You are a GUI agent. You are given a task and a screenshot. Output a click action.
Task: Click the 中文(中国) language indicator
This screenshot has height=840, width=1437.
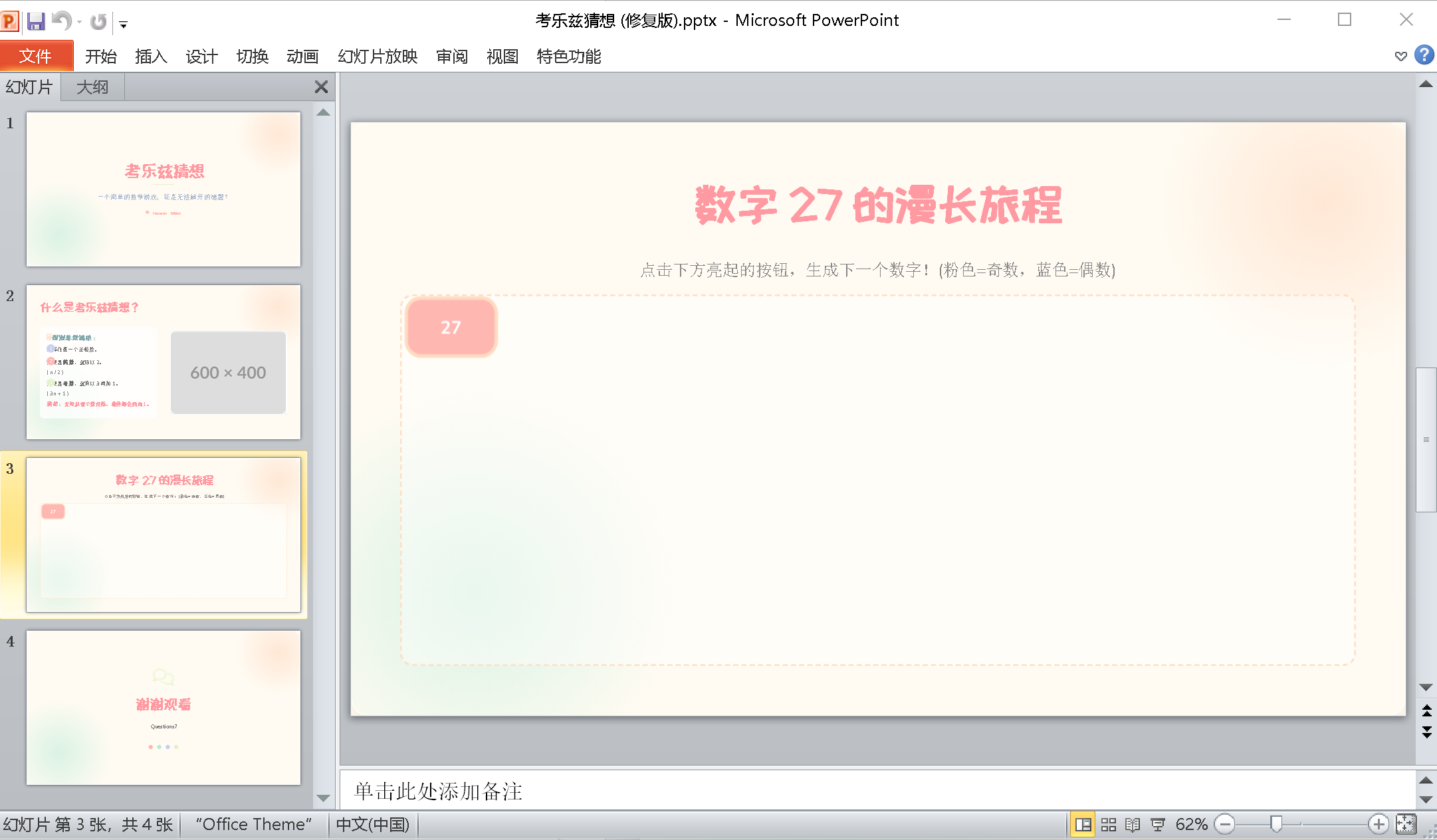pyautogui.click(x=372, y=825)
